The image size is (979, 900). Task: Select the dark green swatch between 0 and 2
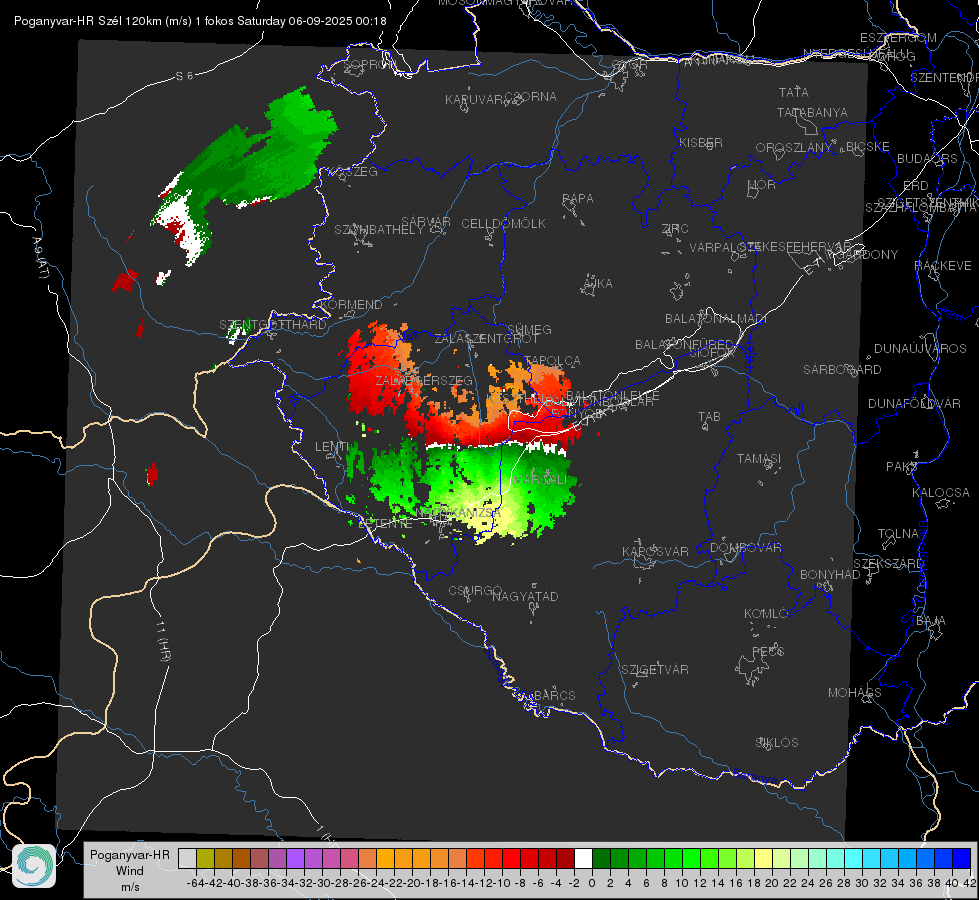601,858
